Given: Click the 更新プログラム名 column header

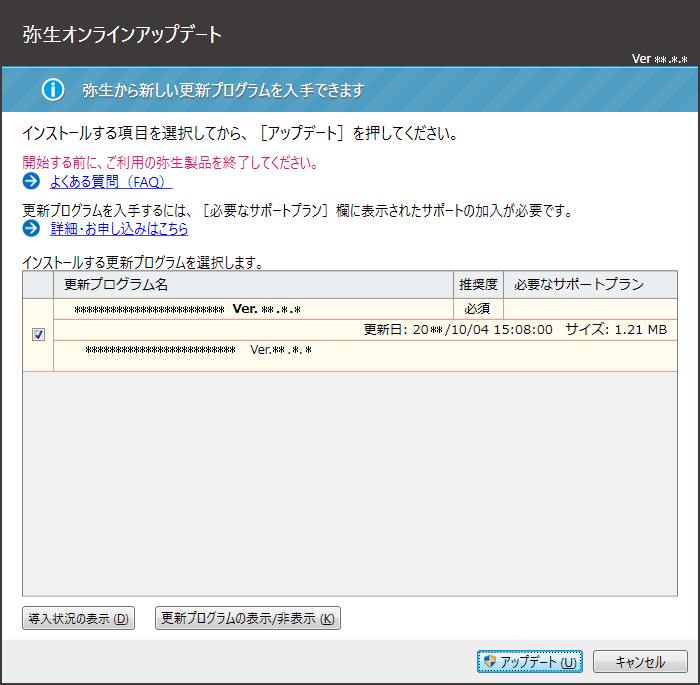Looking at the screenshot, I should pos(253,284).
